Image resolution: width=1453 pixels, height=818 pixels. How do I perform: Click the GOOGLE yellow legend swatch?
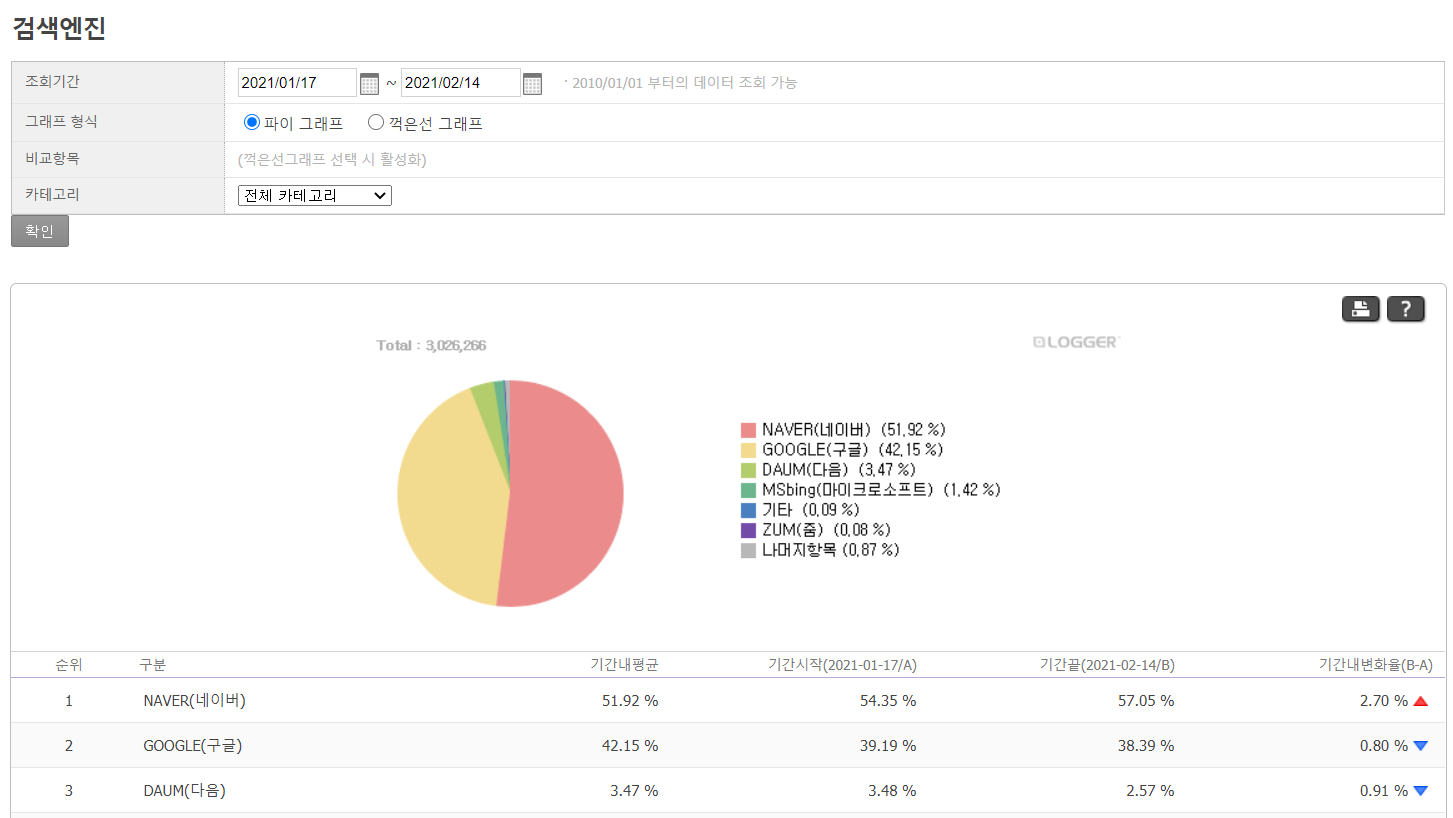[748, 450]
